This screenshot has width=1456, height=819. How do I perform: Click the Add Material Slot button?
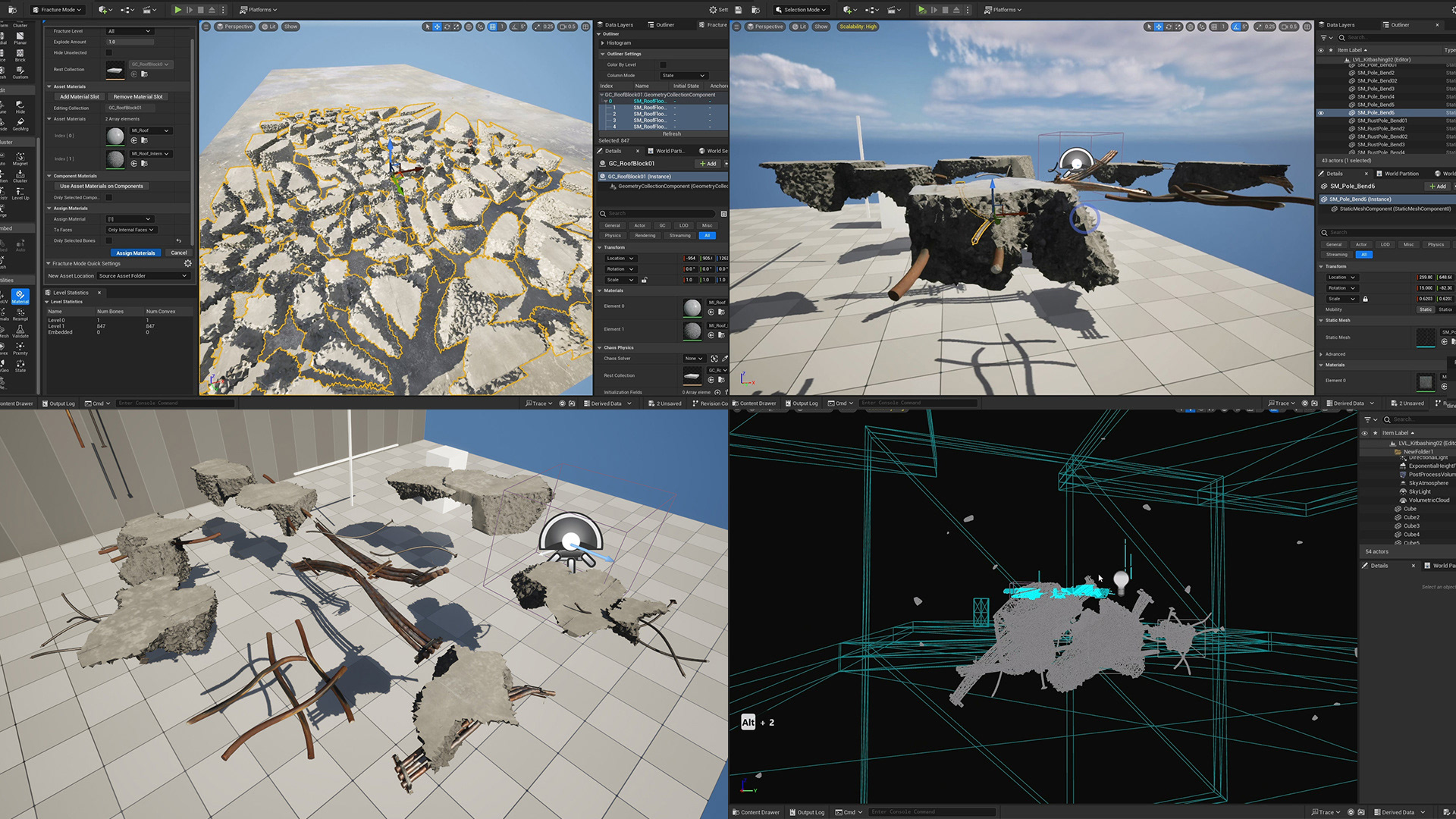click(80, 97)
